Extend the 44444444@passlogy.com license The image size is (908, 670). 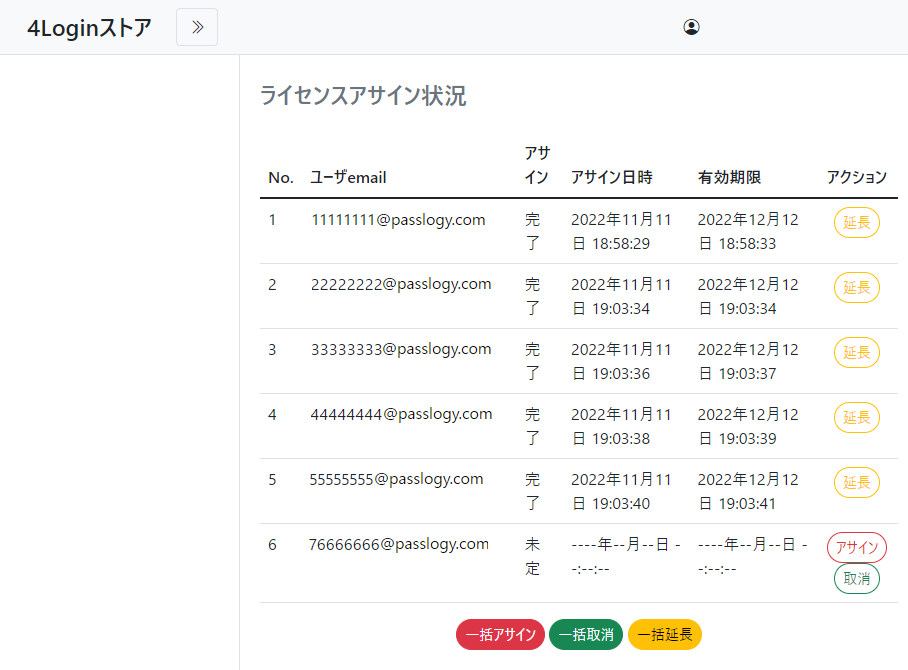click(x=856, y=417)
